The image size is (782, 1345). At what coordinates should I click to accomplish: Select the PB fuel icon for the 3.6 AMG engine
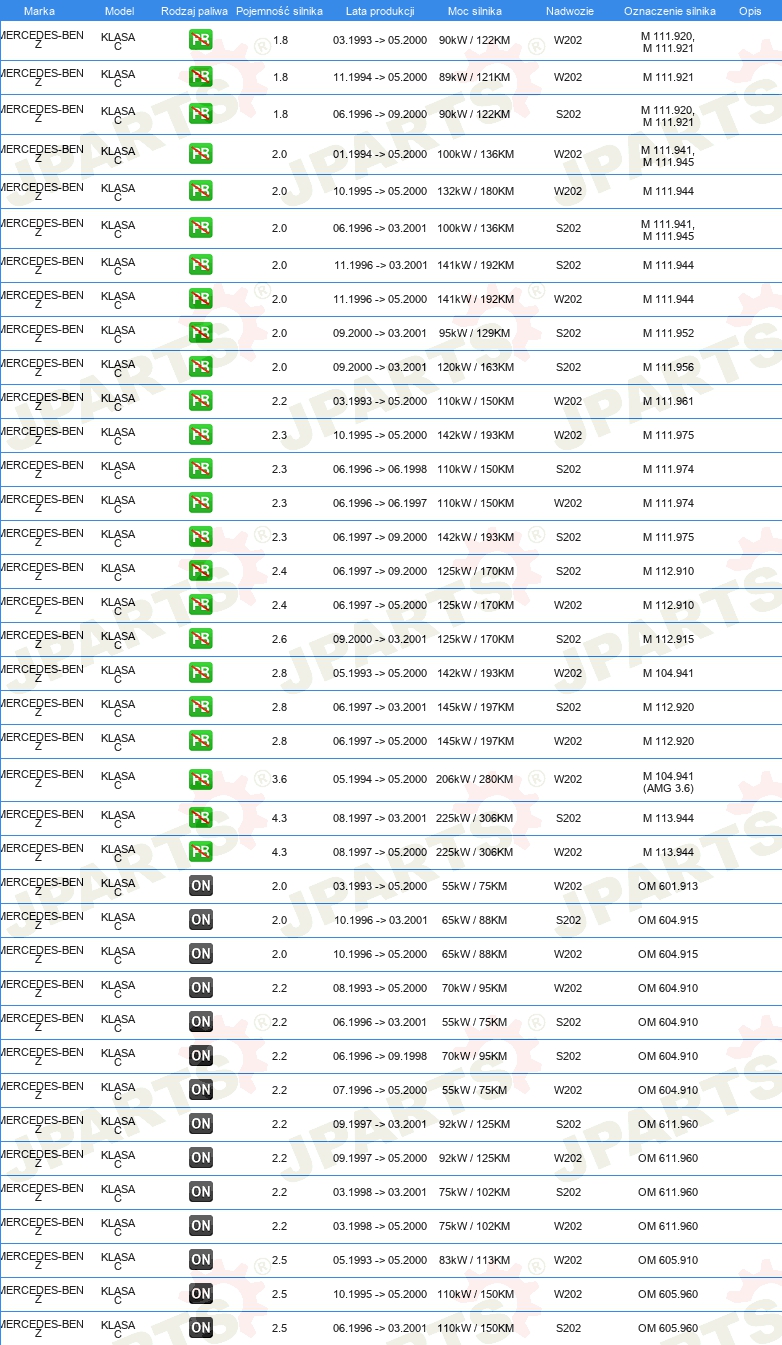201,780
